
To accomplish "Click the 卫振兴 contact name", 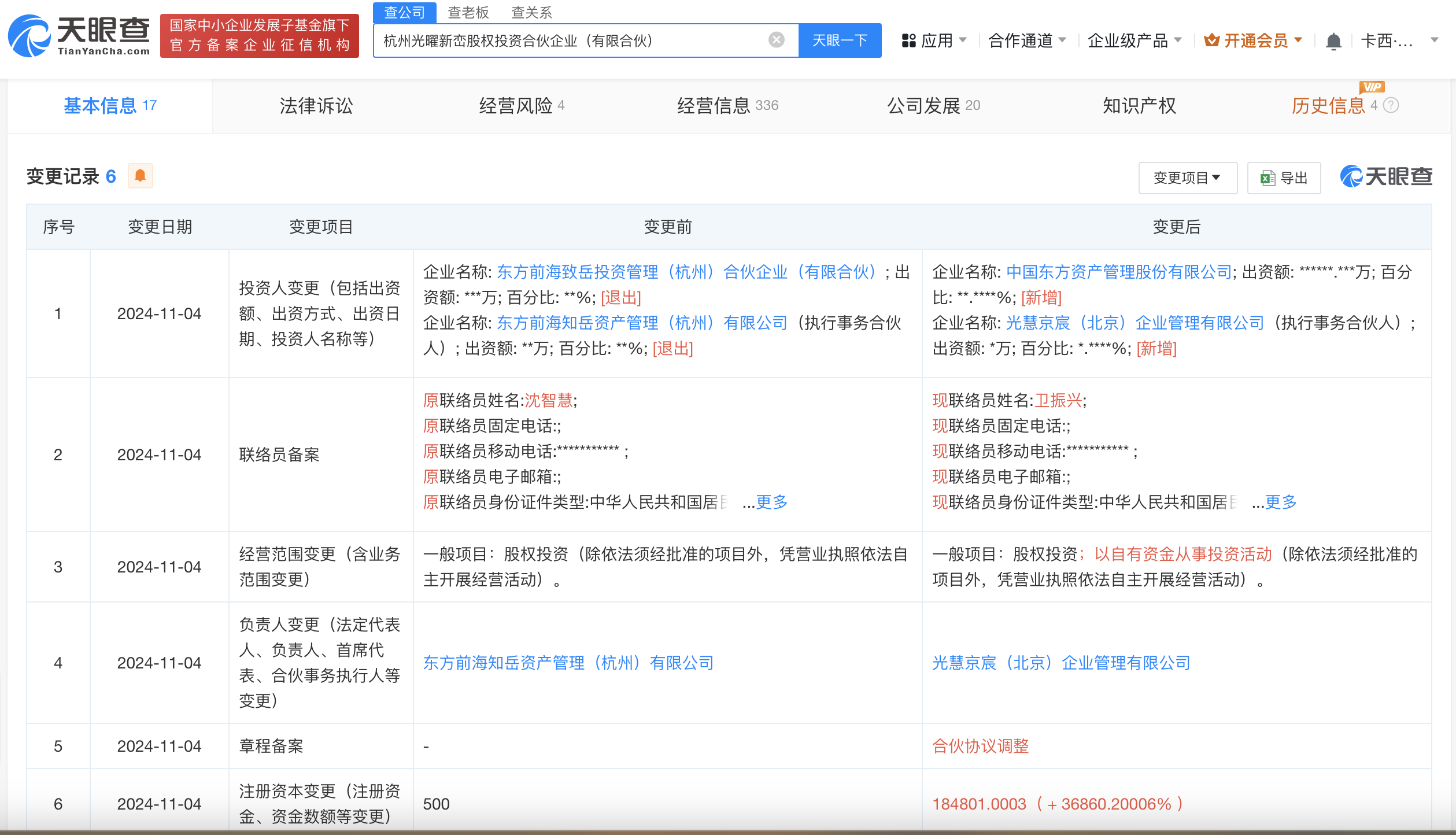I will point(1058,400).
